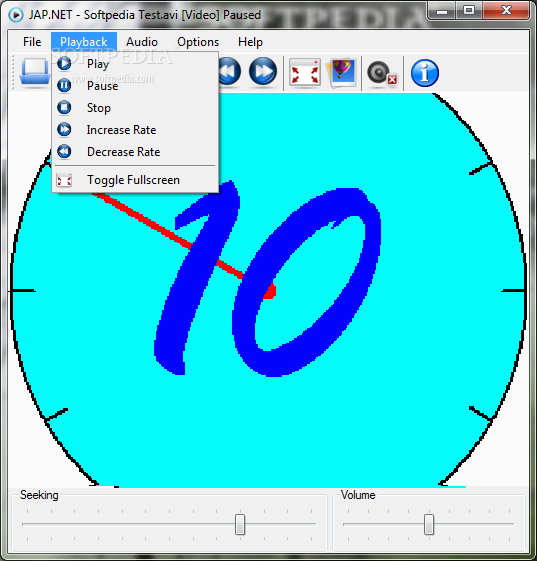Click the Seeking slider thumb
537x561 pixels.
(240, 524)
